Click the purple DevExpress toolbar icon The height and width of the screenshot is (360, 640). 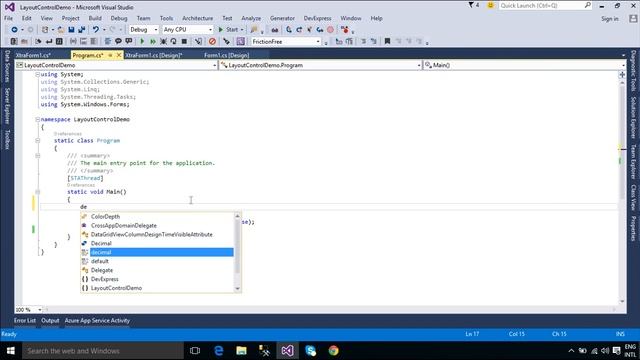coord(240,41)
